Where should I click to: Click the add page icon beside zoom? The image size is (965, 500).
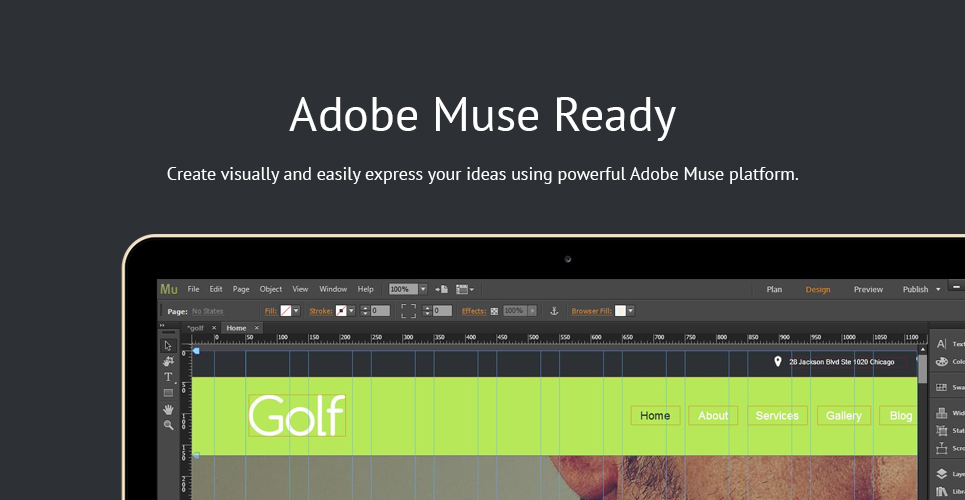click(441, 289)
